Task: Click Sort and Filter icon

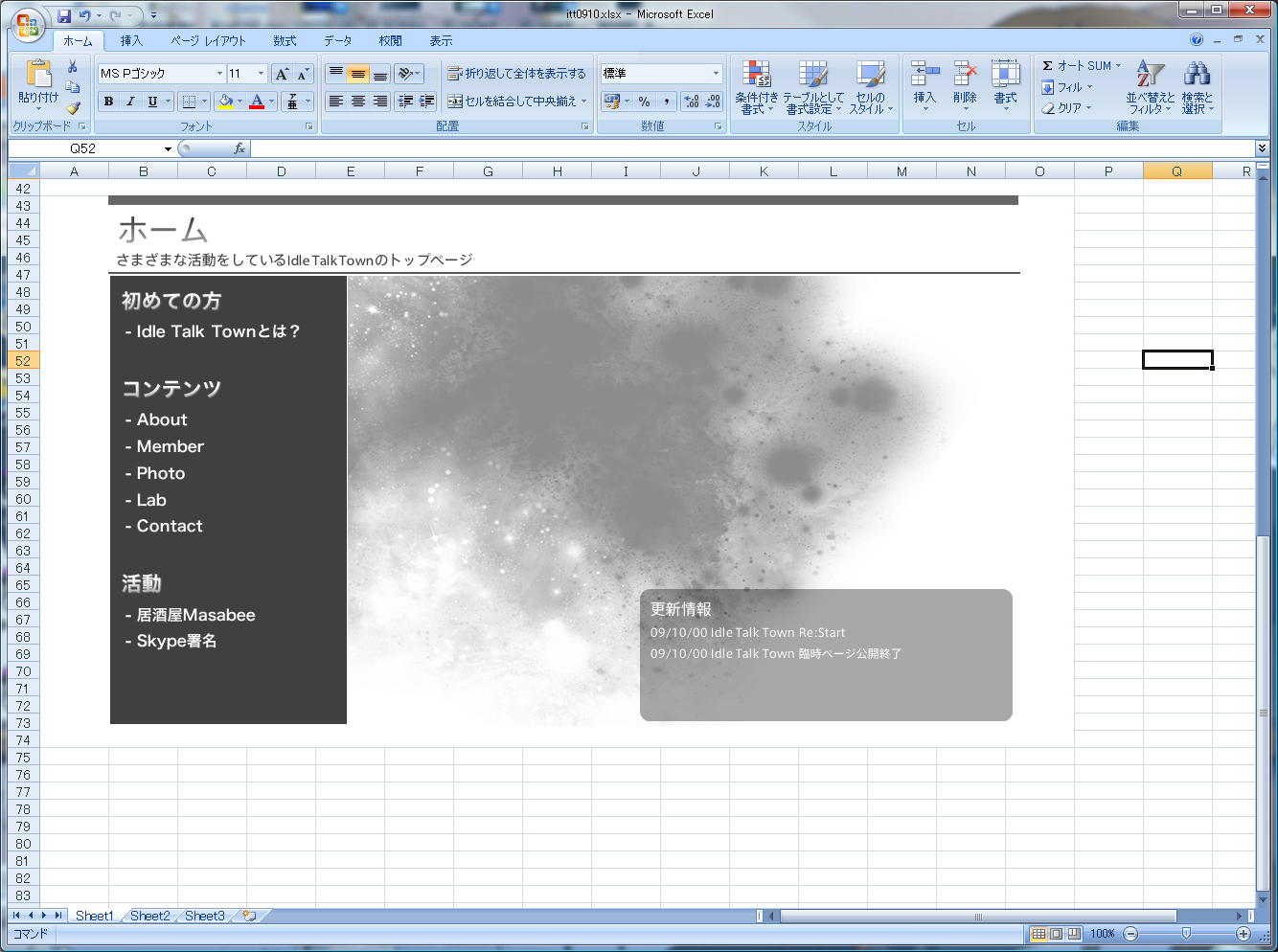Action: [1150, 75]
